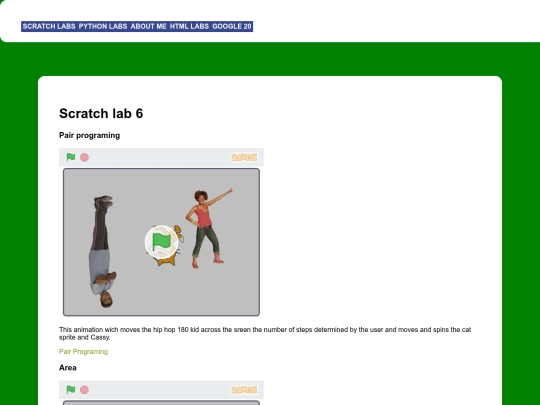Open the HTML LABS menu item

click(189, 27)
